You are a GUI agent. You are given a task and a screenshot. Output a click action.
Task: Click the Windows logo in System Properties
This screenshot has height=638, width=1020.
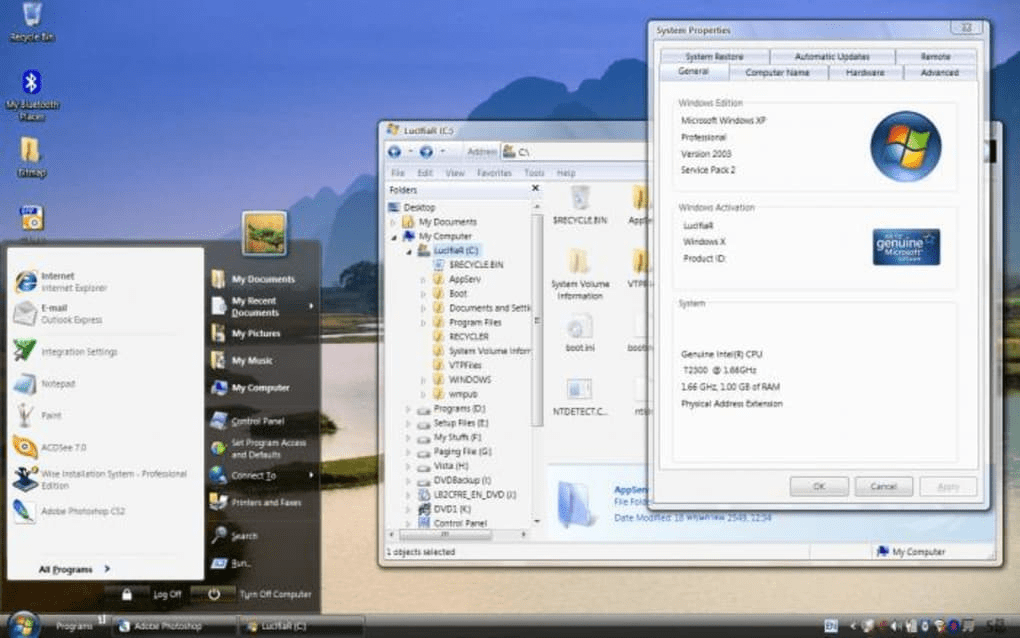point(905,145)
